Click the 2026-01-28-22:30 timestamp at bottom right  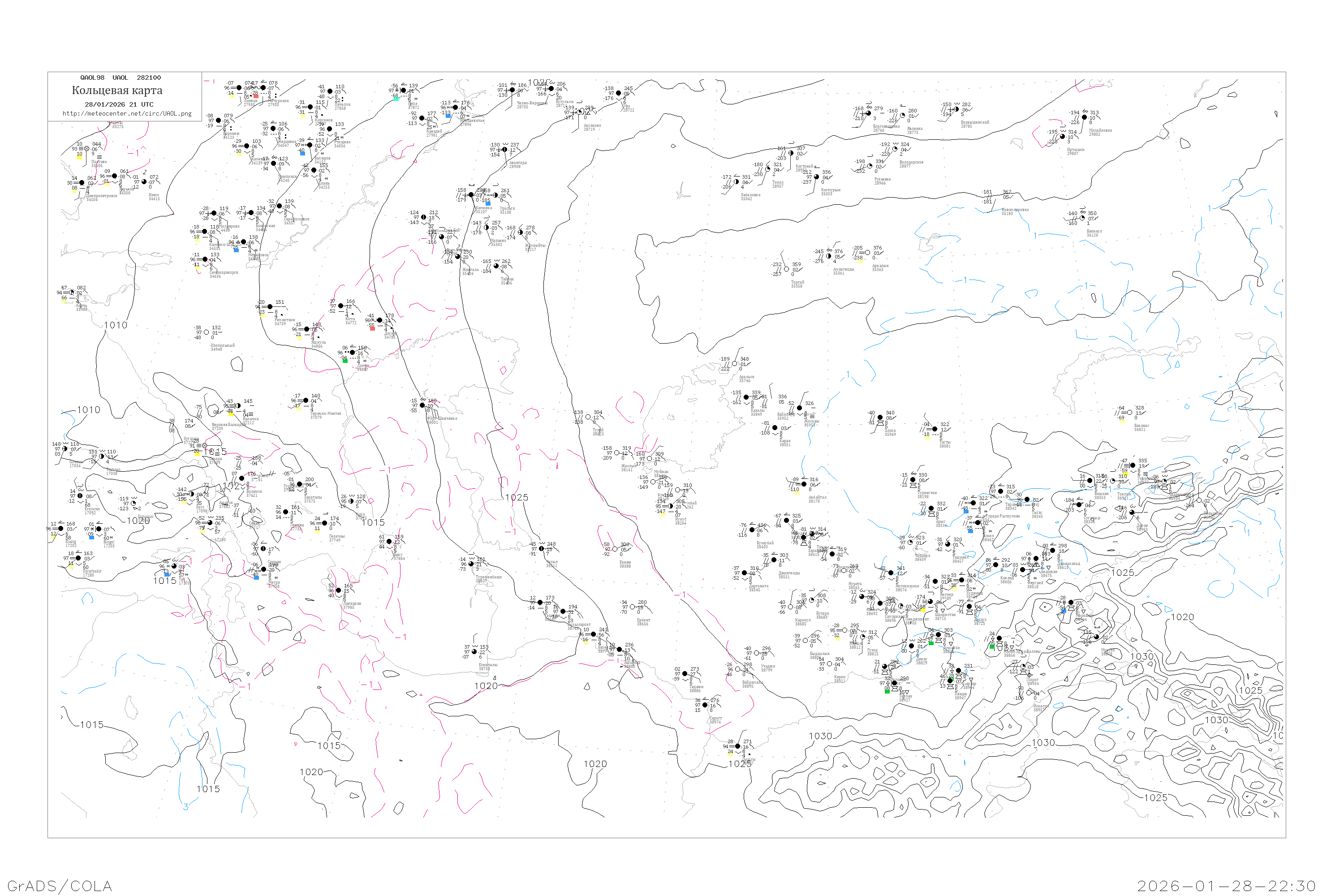[x=1226, y=886]
